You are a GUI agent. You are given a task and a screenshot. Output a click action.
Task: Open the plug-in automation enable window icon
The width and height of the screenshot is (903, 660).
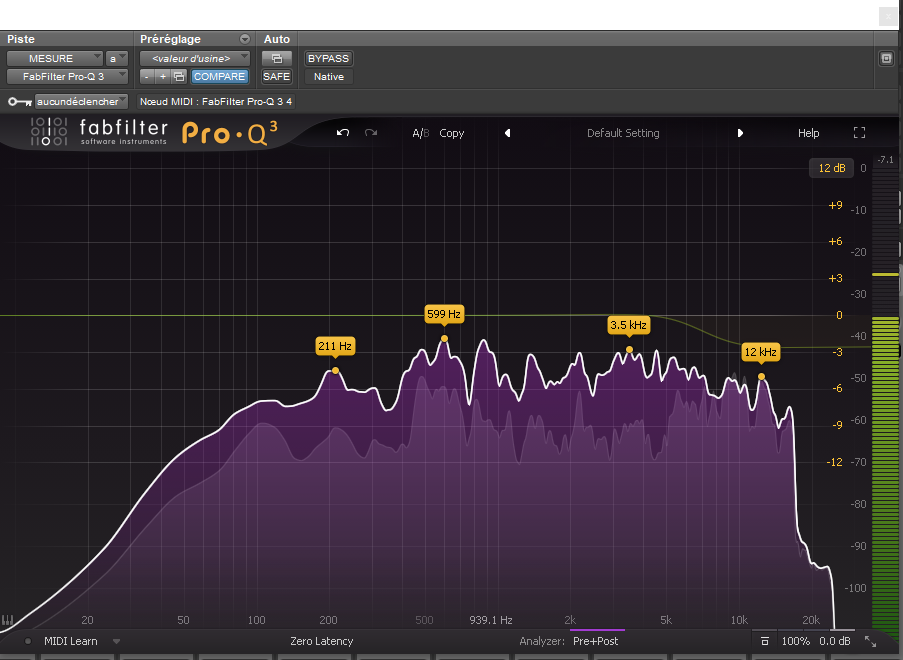coord(276,59)
